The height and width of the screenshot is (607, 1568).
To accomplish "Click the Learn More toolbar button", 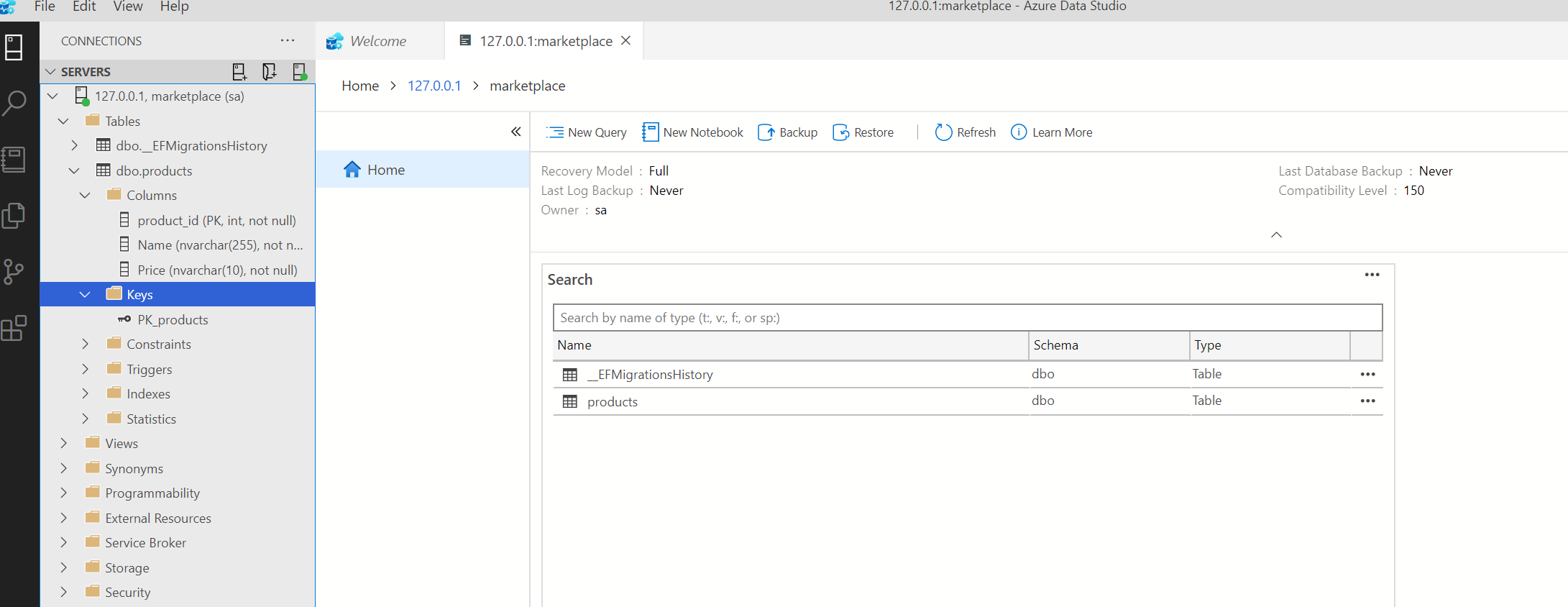I will [x=1051, y=132].
